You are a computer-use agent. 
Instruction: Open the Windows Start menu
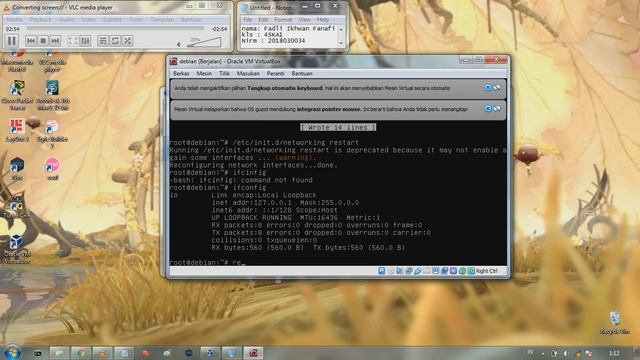(x=11, y=352)
